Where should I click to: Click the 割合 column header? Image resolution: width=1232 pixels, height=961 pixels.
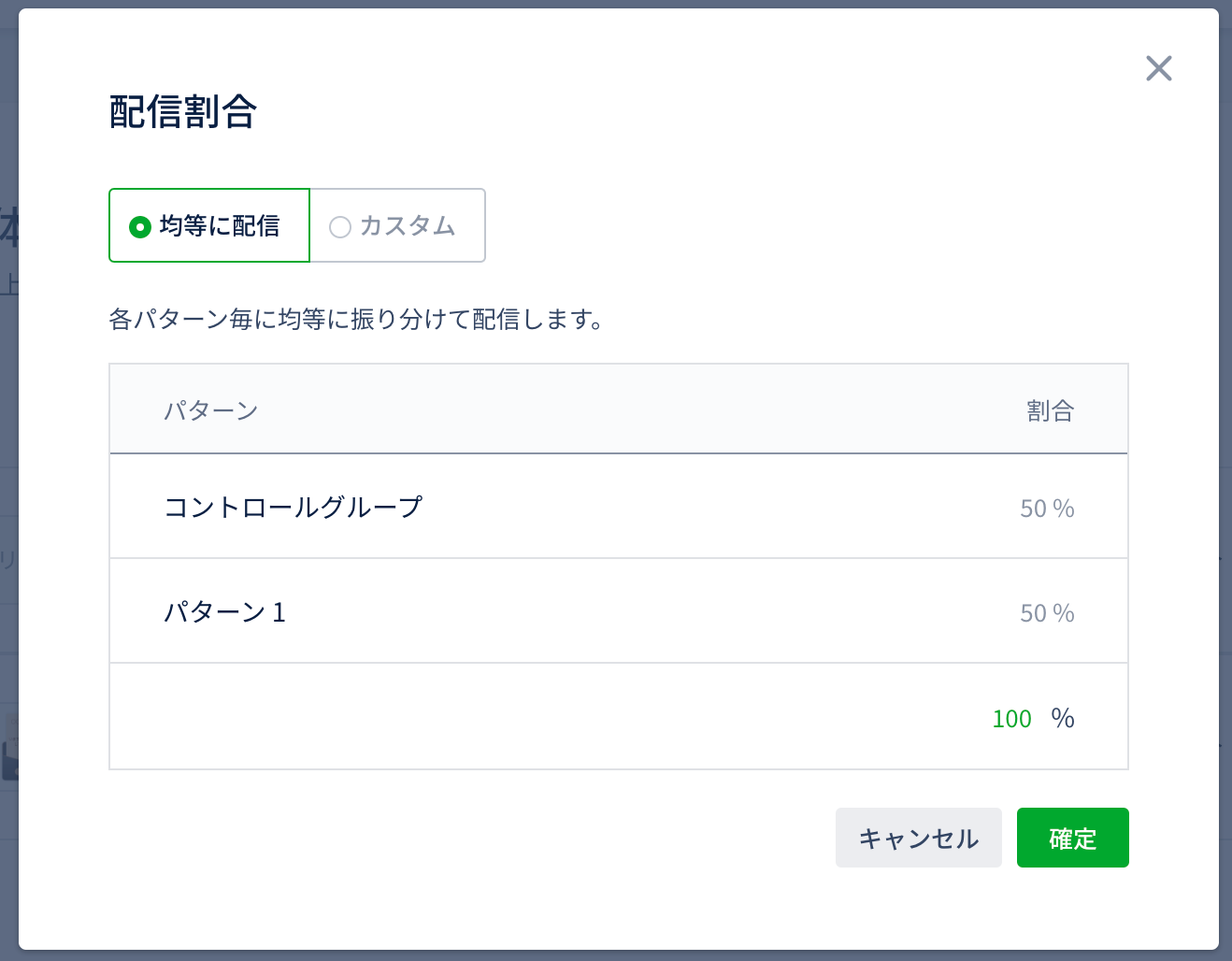[1050, 410]
